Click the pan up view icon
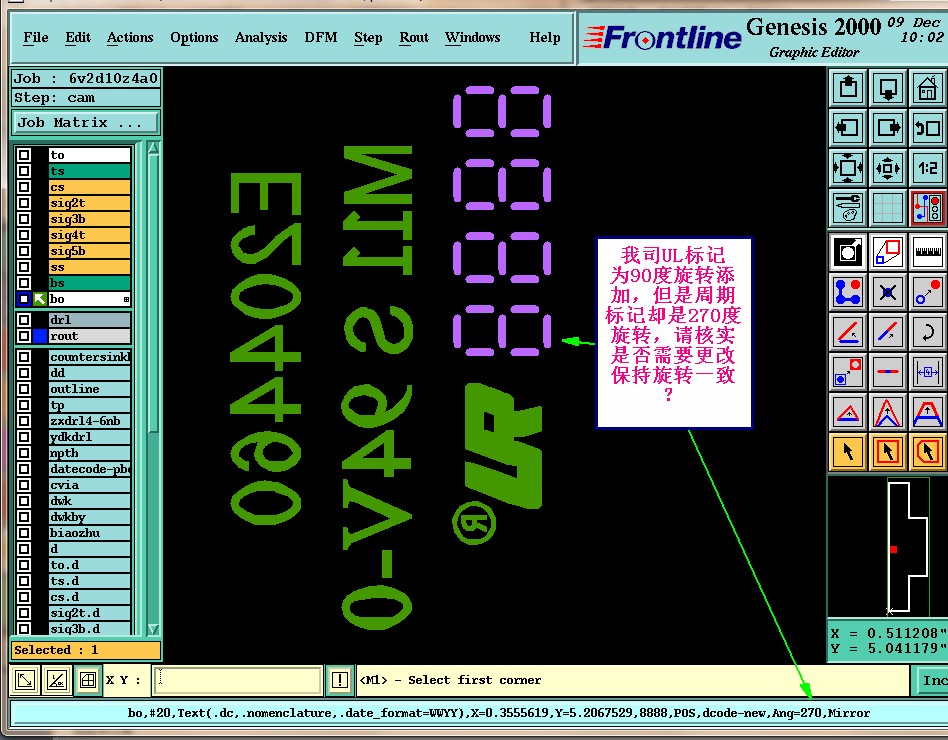948x740 pixels. coord(848,88)
